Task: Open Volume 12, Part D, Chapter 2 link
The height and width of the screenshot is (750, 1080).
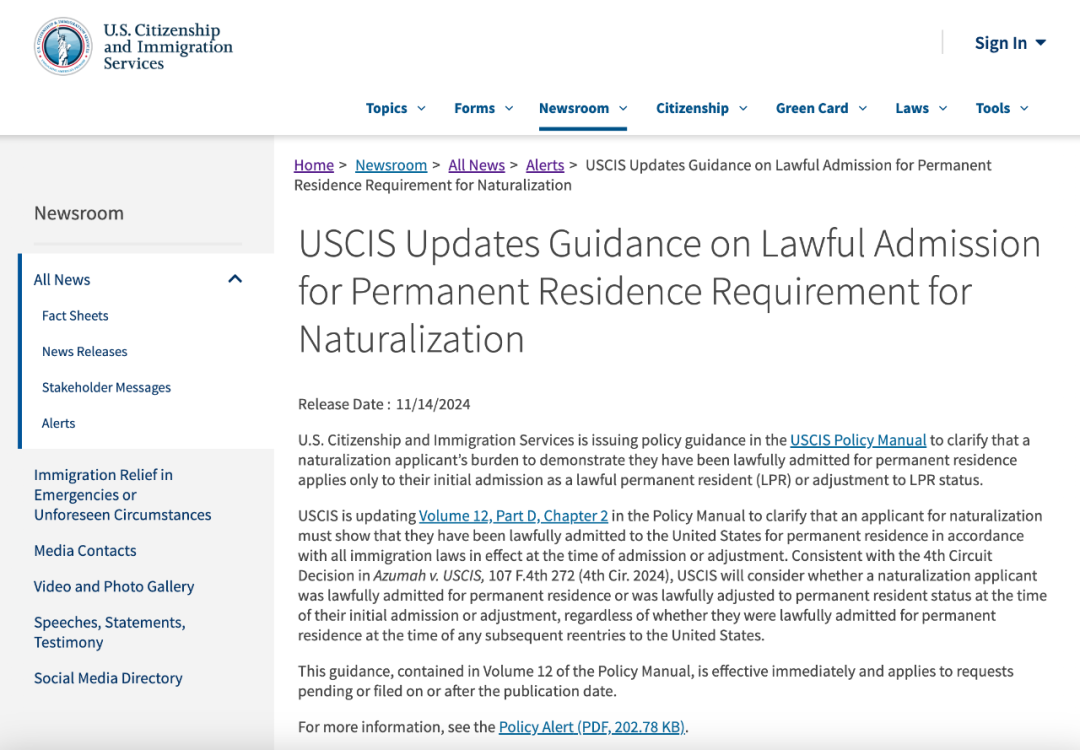Action: point(513,516)
